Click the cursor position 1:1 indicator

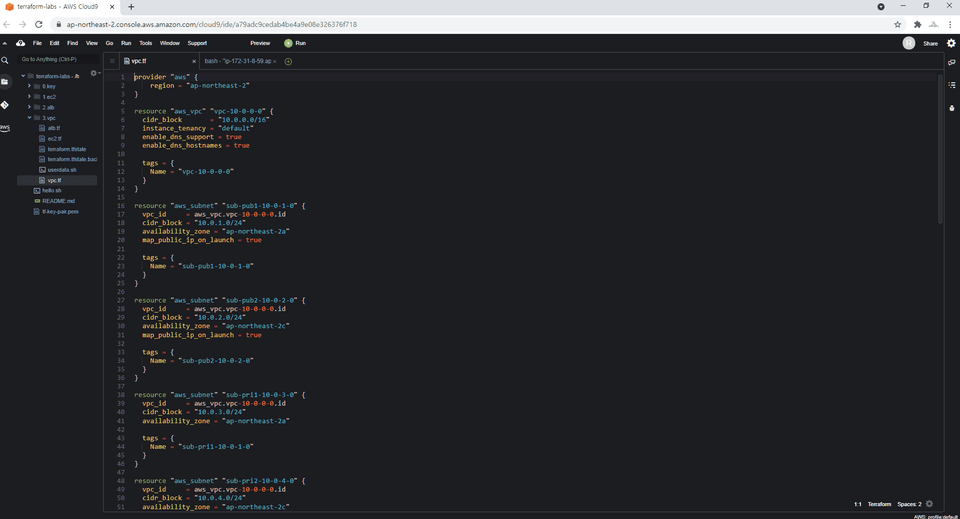click(858, 504)
